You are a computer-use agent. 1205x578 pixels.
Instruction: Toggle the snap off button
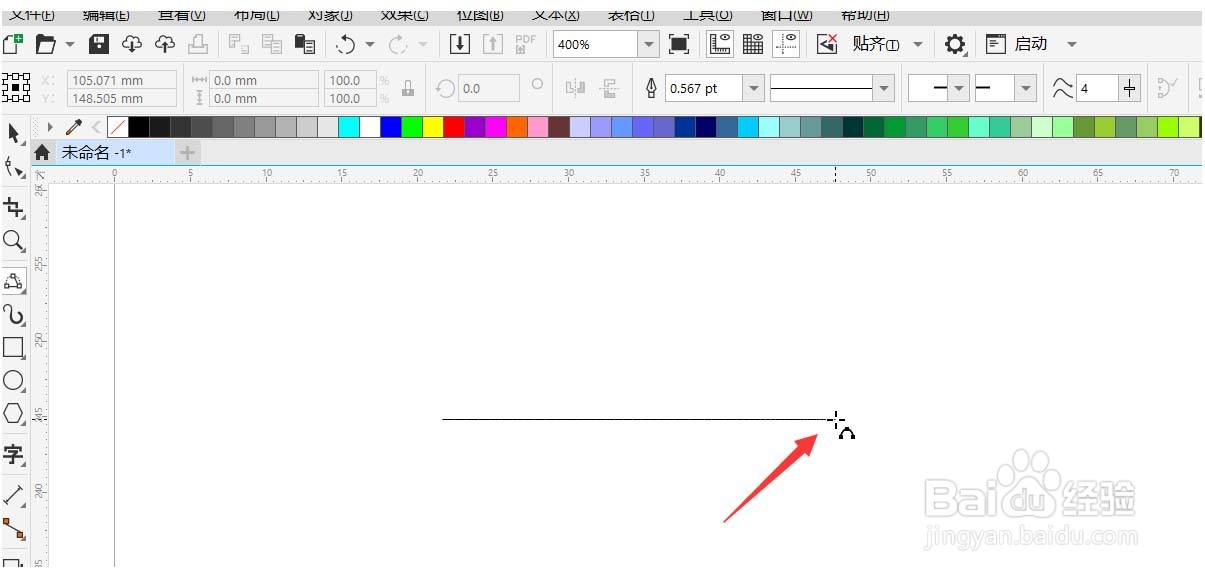827,44
